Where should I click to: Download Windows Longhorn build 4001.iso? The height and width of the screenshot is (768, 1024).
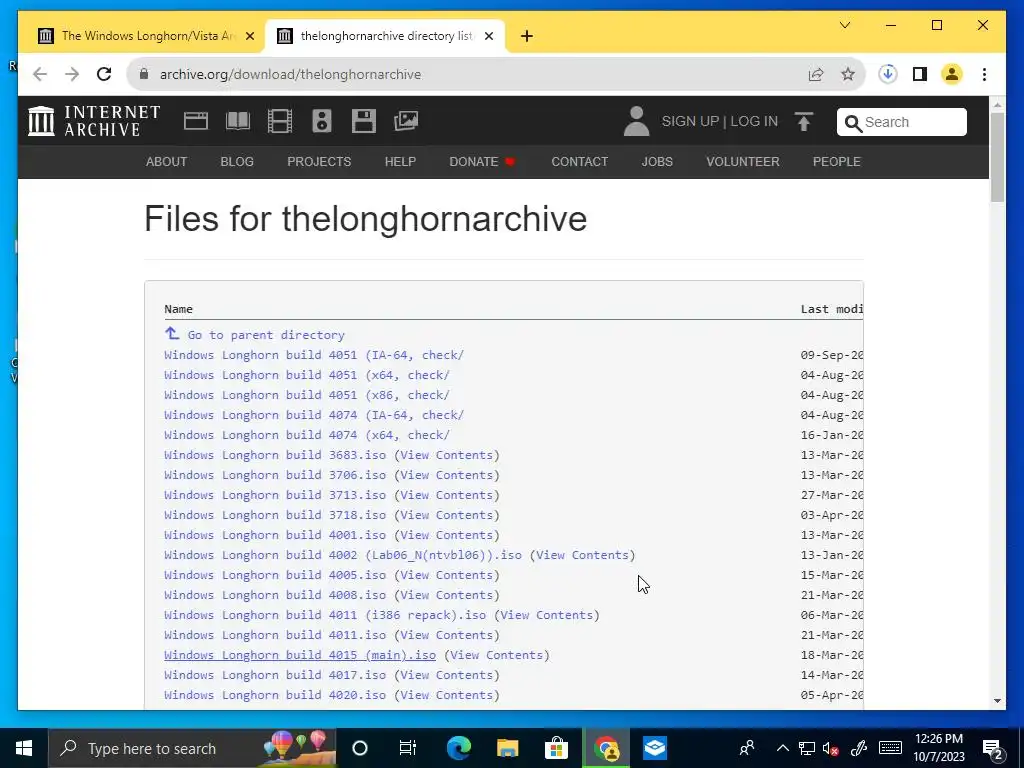tap(275, 535)
